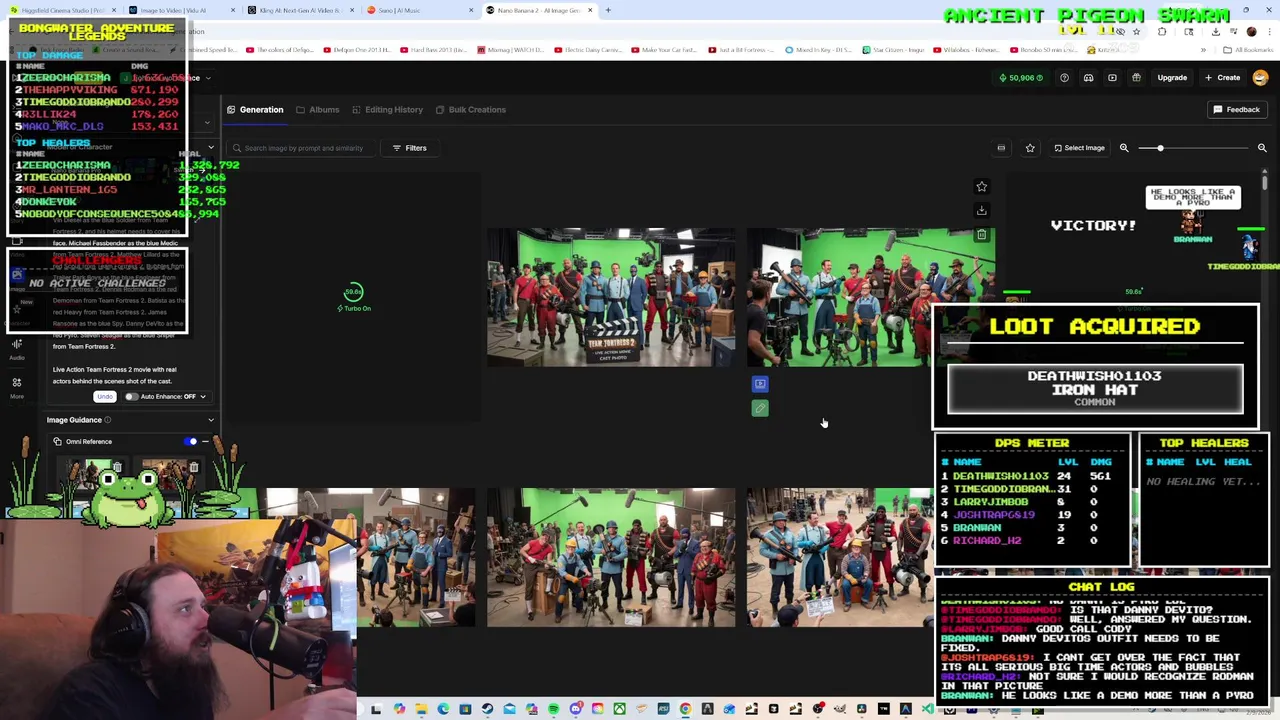Open Discord from the taskbar

tap(575, 709)
